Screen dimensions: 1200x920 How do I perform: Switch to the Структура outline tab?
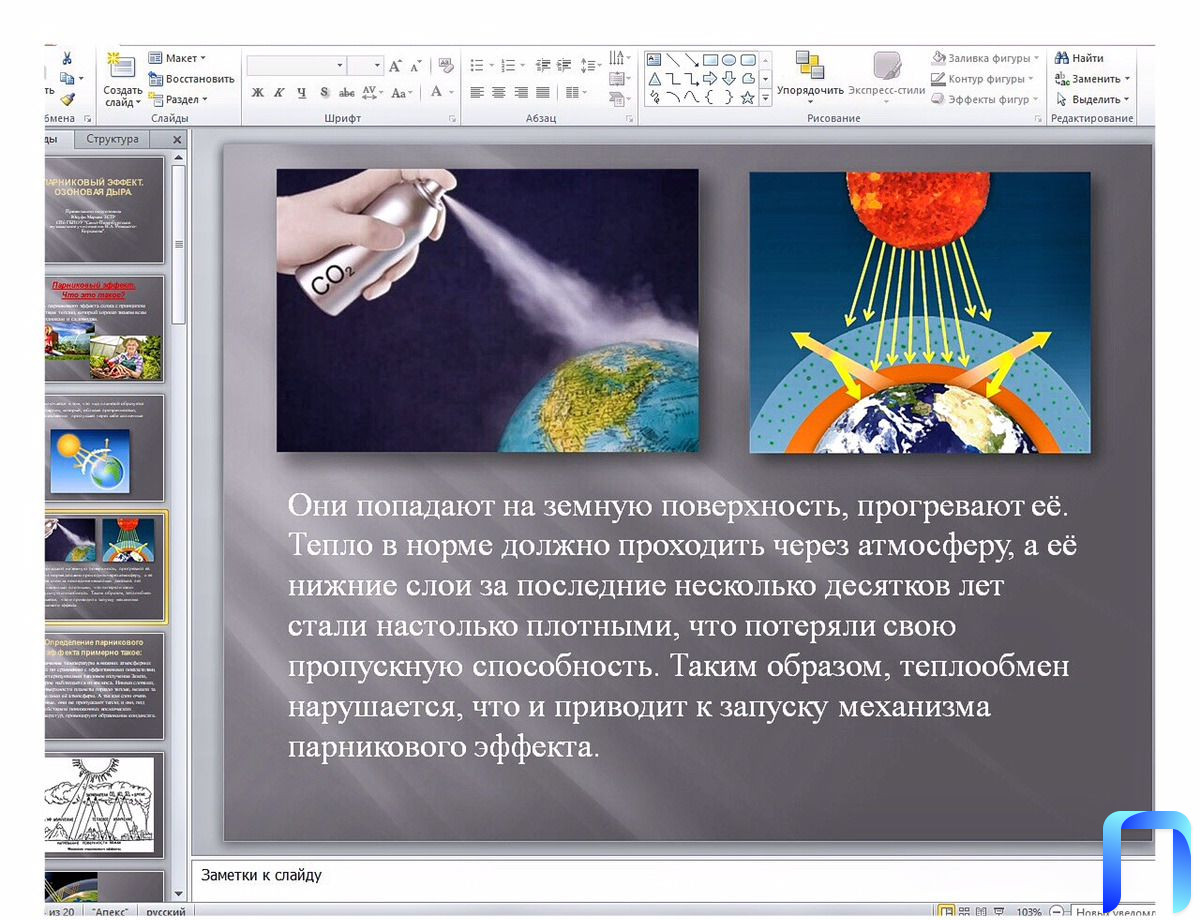112,139
